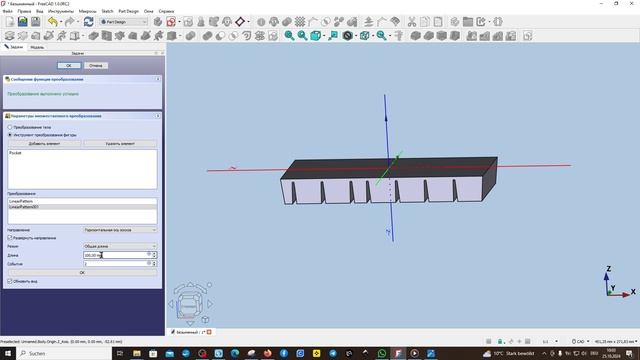Click the occurrences field stepper arrows

[x=154, y=264]
